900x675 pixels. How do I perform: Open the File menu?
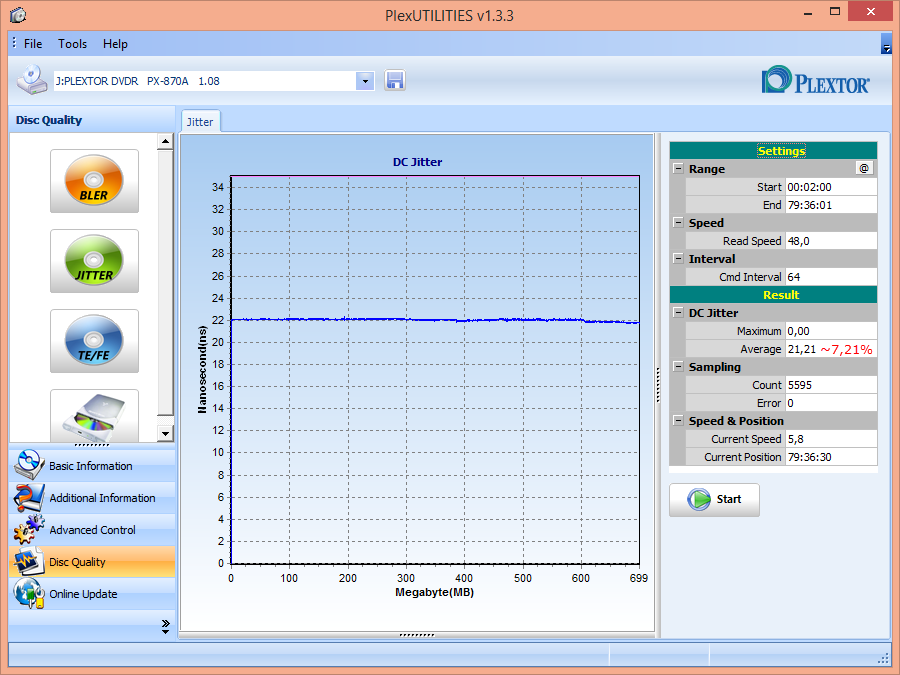(x=33, y=44)
